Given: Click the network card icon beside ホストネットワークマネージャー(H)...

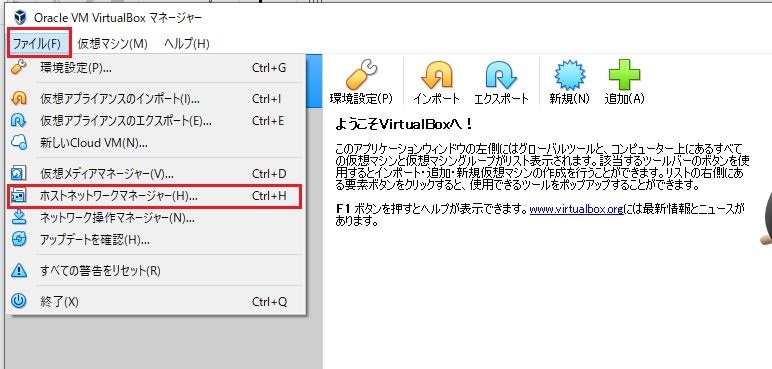Looking at the screenshot, I should pos(19,196).
